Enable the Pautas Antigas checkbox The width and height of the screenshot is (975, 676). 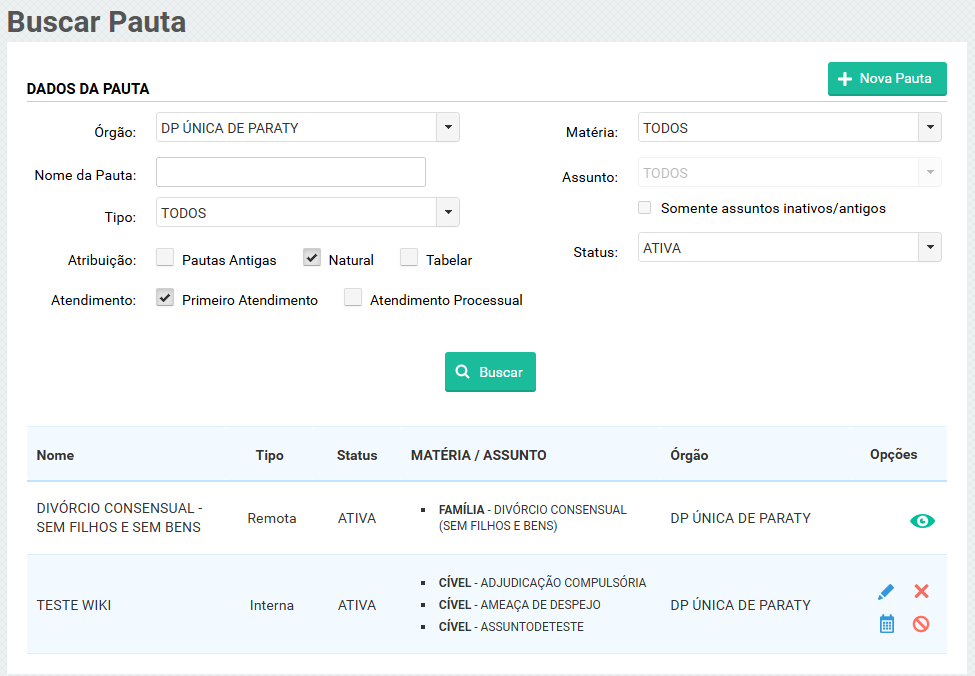166,258
